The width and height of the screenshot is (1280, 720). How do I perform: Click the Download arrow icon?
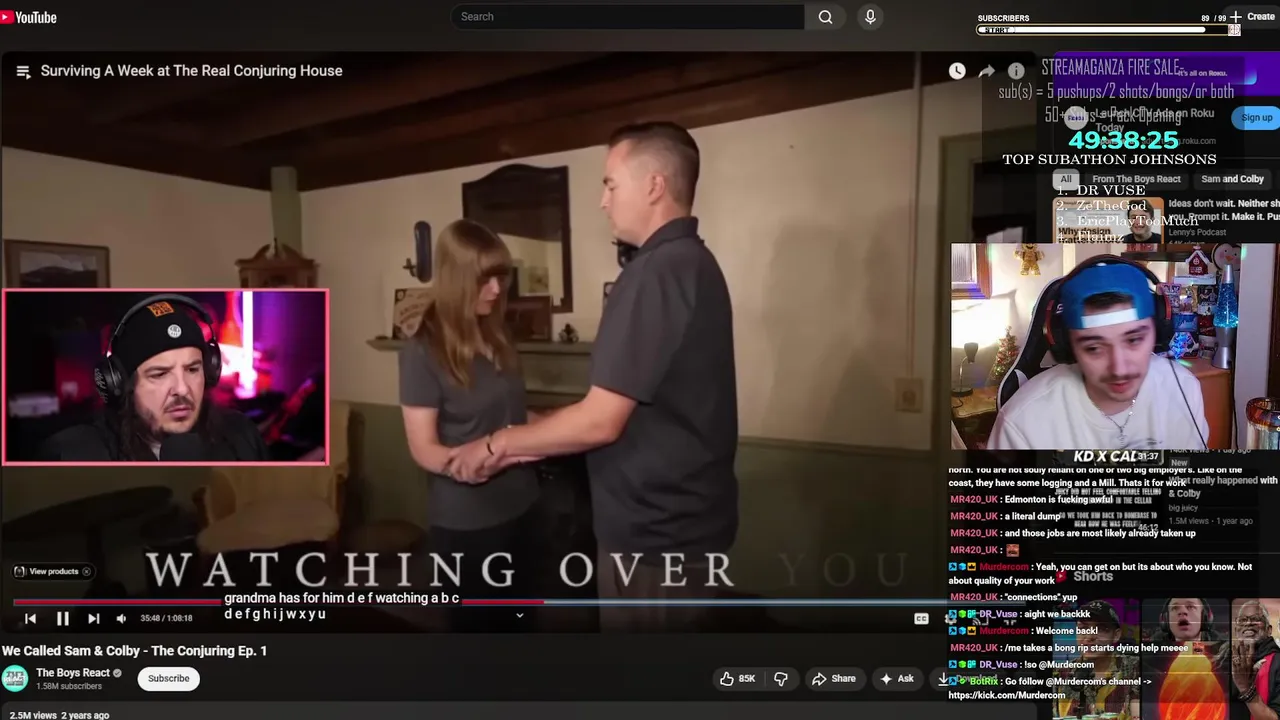pyautogui.click(x=943, y=679)
